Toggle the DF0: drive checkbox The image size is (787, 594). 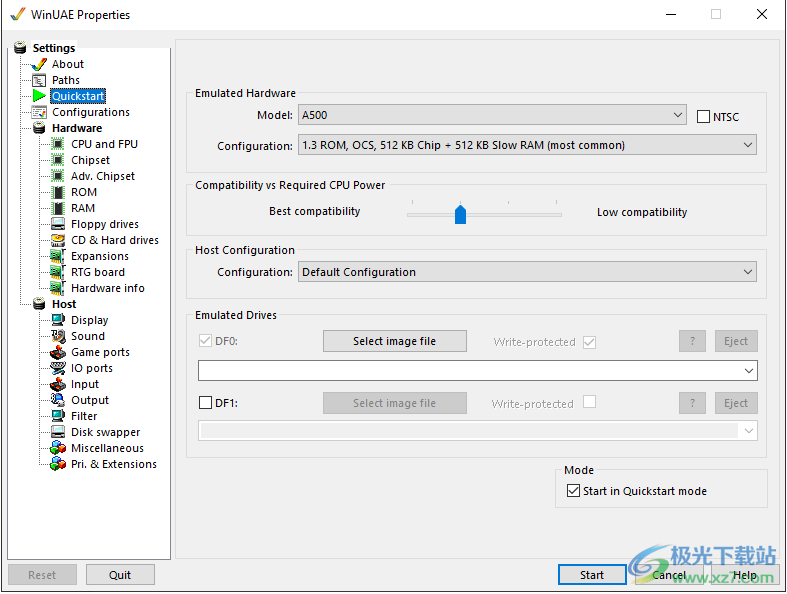pyautogui.click(x=205, y=341)
